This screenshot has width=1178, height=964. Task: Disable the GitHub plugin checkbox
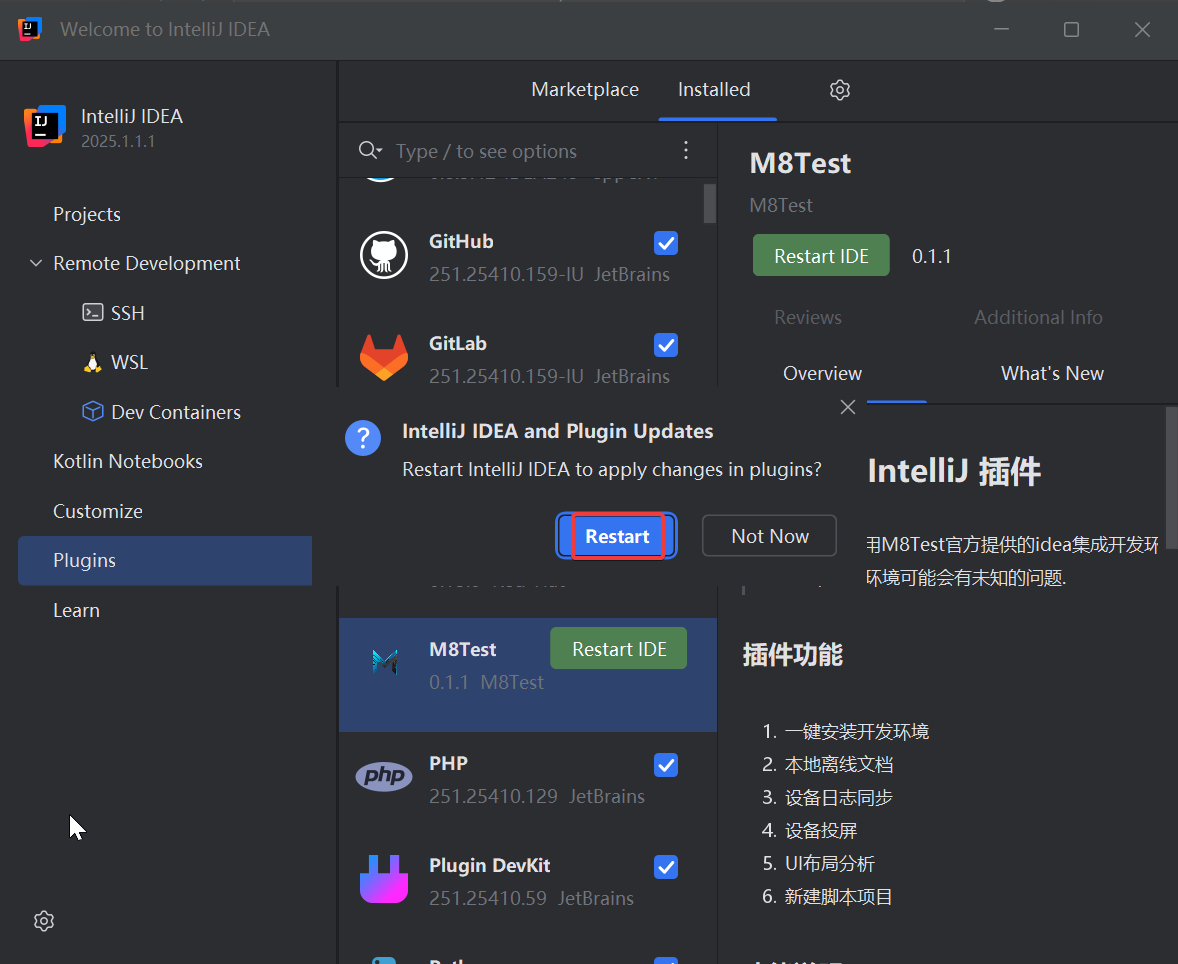click(x=666, y=243)
